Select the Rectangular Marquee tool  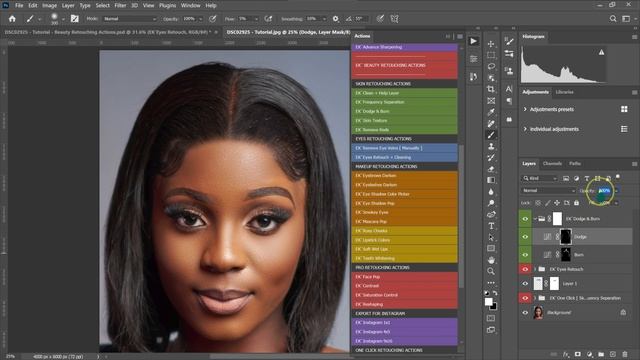(x=491, y=55)
